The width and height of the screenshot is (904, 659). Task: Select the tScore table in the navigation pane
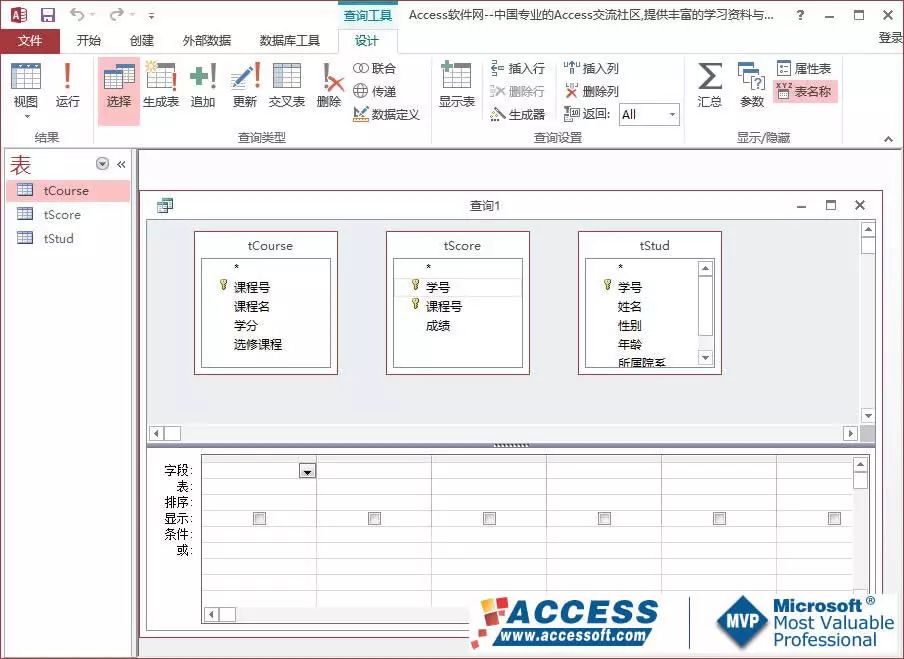click(x=61, y=214)
